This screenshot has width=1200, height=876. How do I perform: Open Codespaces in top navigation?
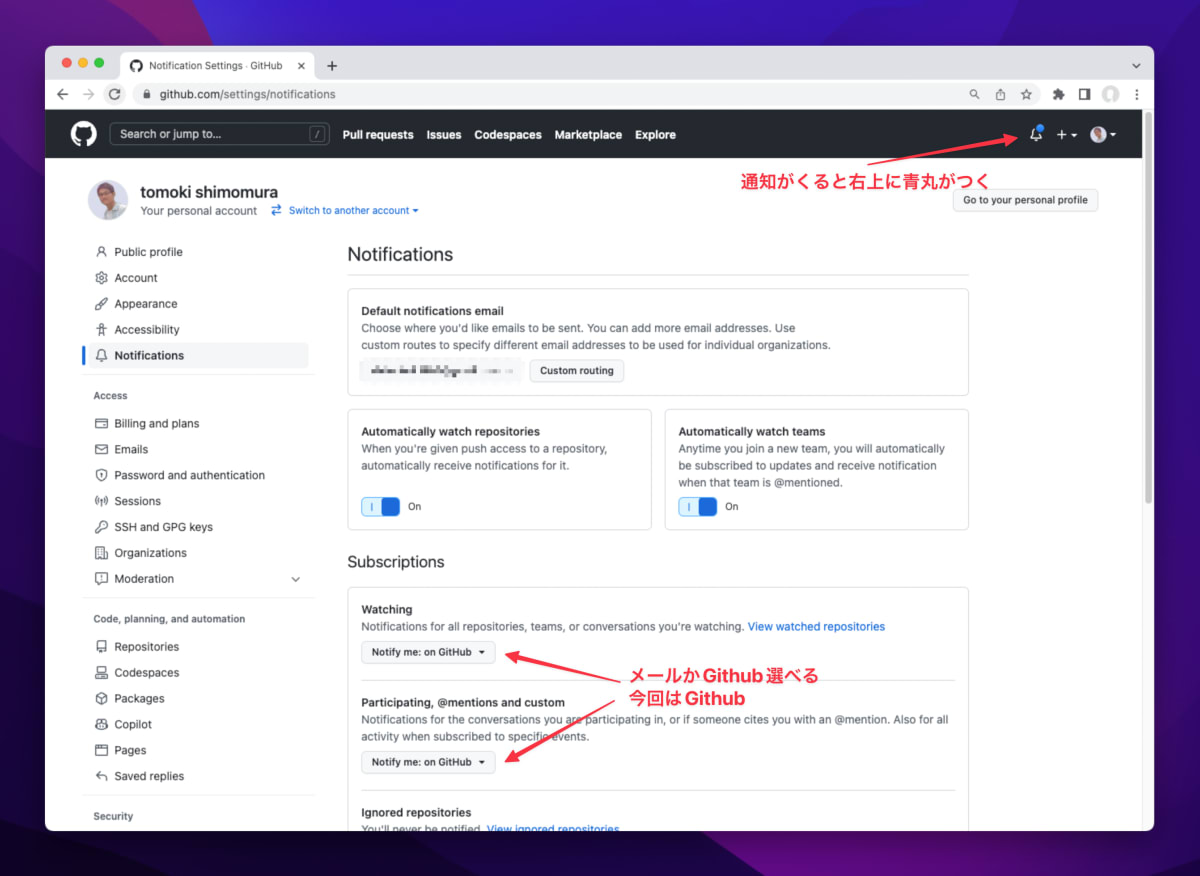508,135
